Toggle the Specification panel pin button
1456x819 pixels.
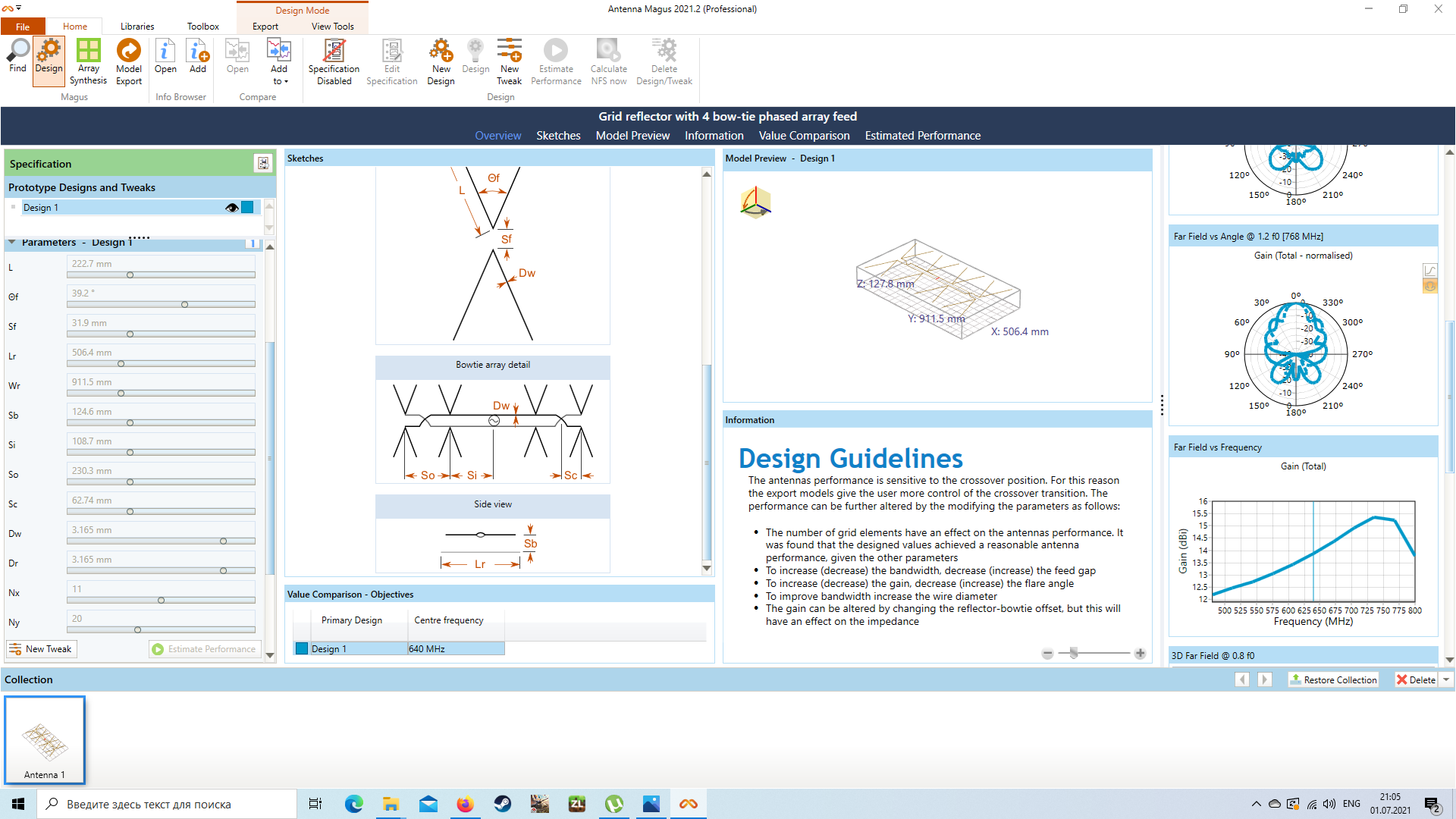point(262,163)
